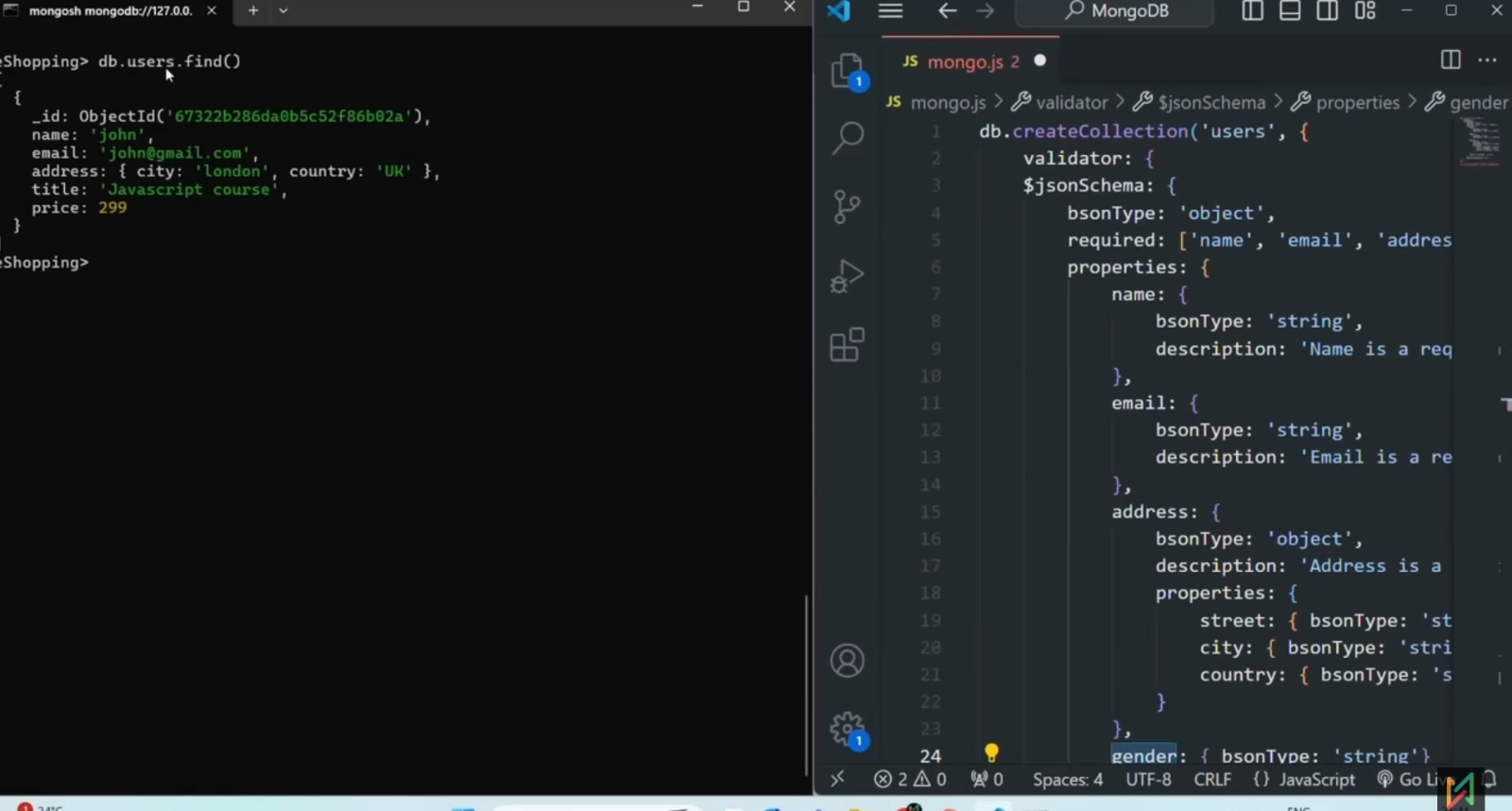Open the VS Code hamburger menu

890,11
